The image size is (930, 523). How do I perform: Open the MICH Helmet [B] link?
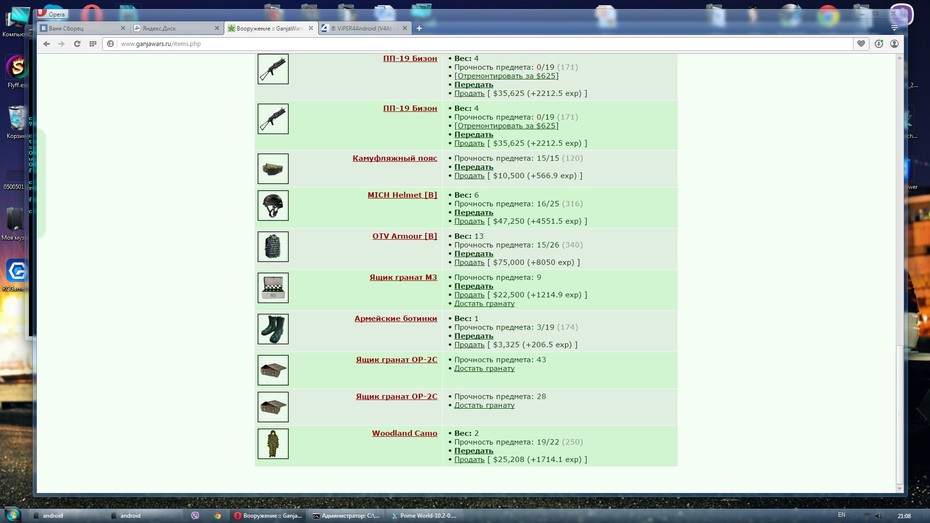402,195
